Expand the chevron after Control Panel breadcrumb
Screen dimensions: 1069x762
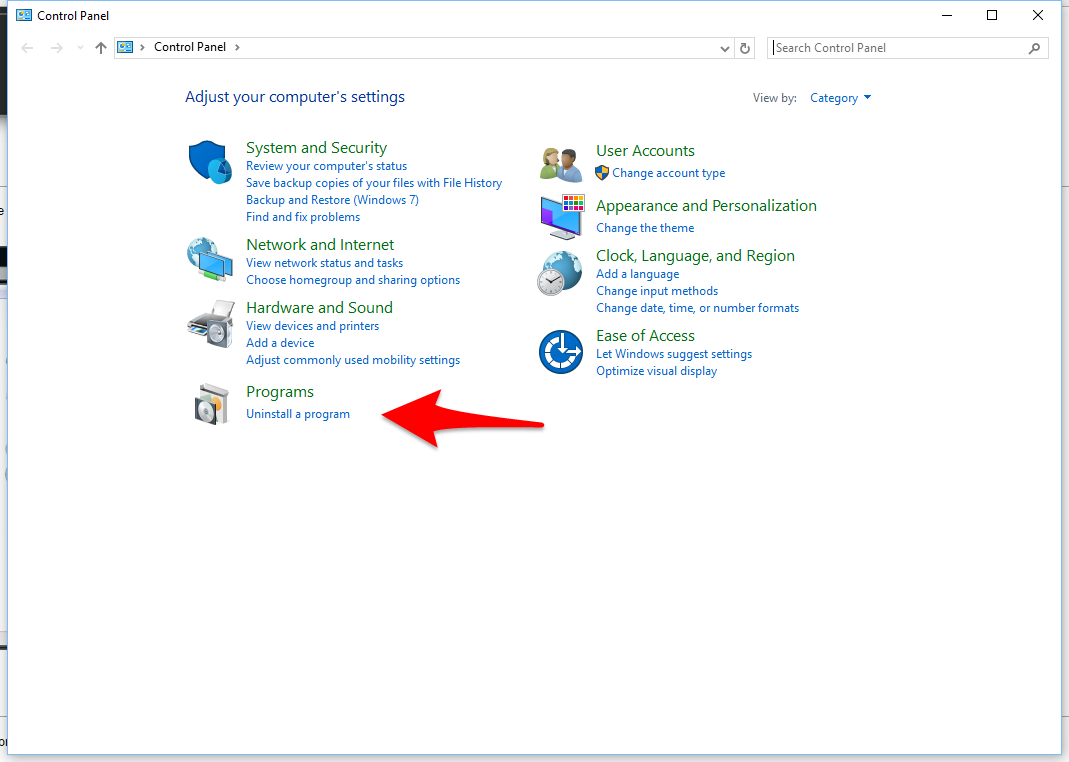(237, 47)
